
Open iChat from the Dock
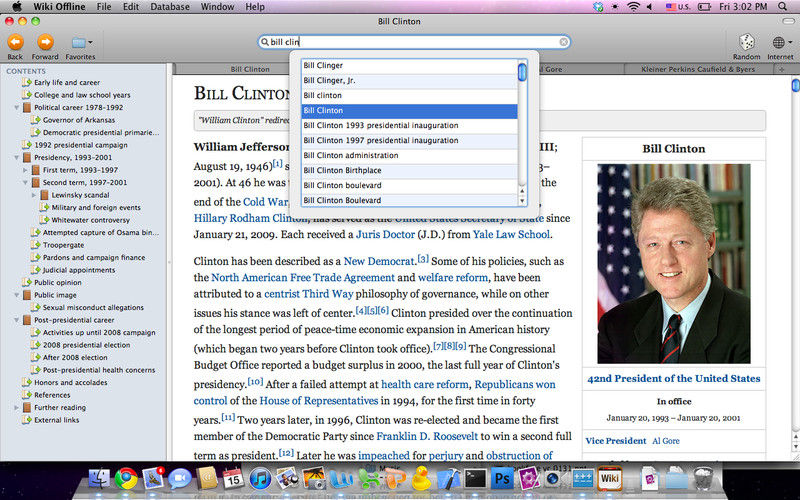pos(180,479)
